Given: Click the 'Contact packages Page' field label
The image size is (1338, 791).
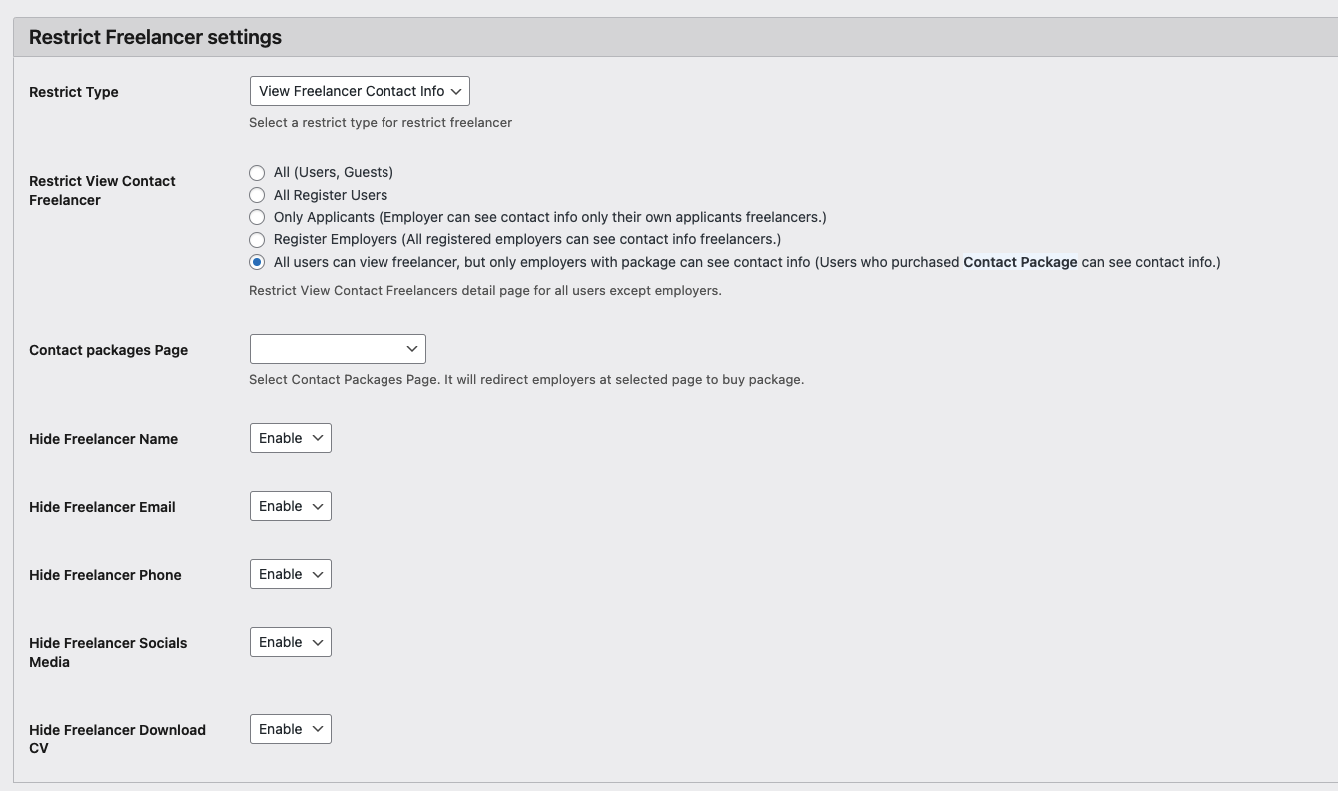Looking at the screenshot, I should pos(108,350).
